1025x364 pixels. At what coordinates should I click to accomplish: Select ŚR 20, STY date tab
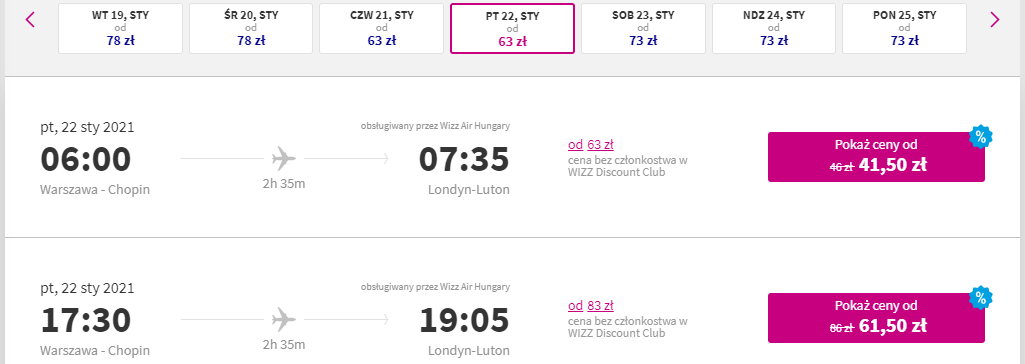point(251,28)
